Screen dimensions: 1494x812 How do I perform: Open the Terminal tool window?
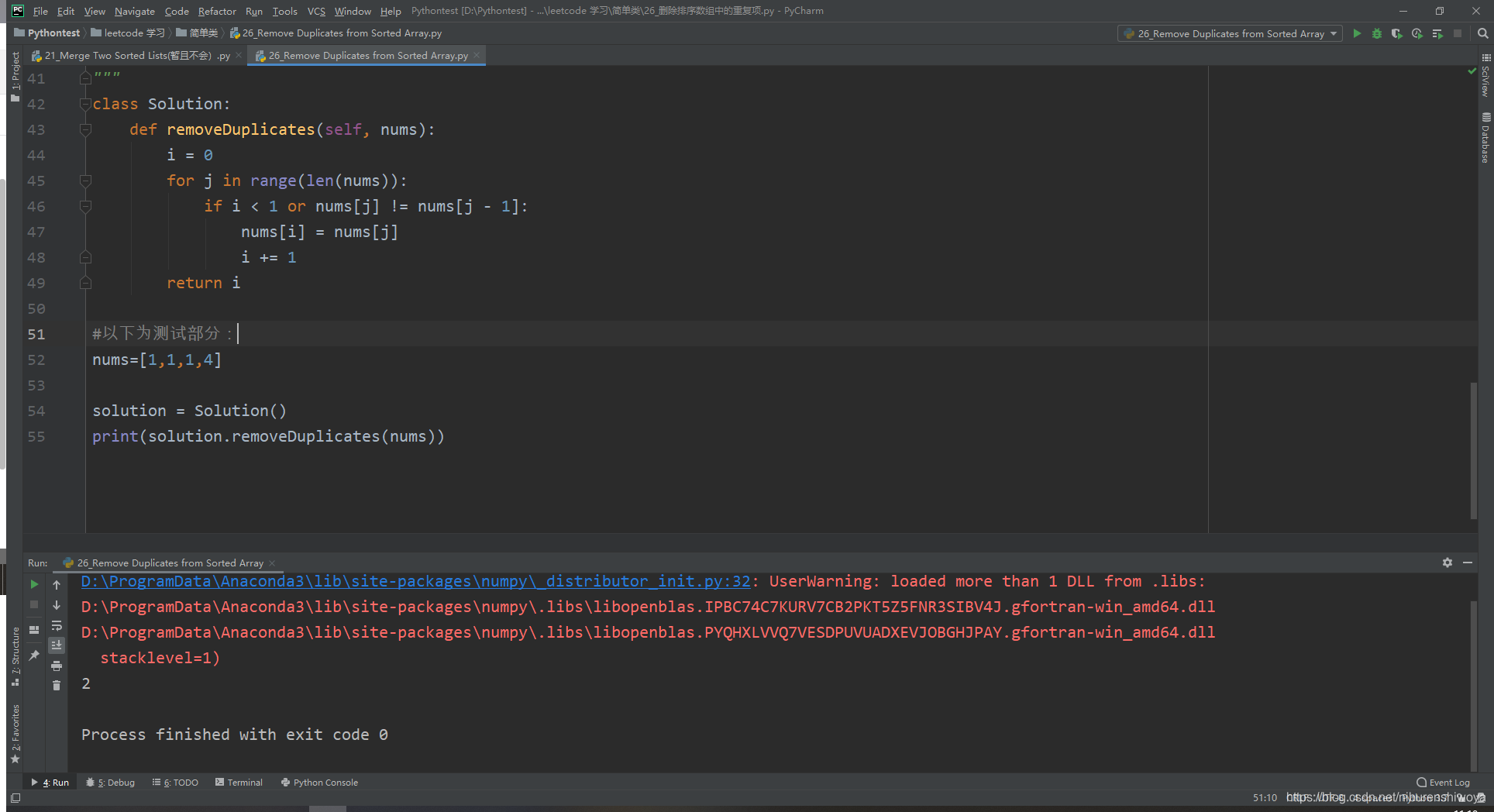pos(239,783)
